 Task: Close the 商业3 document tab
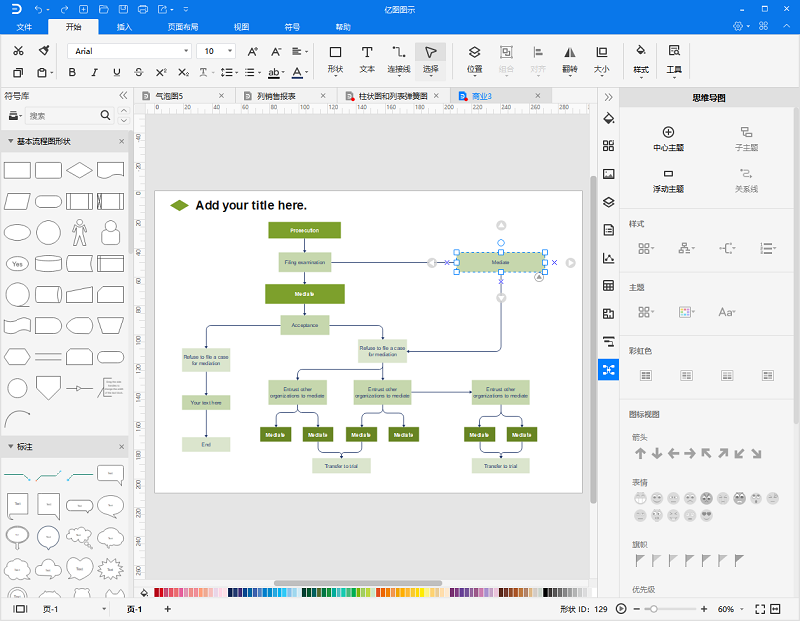pyautogui.click(x=537, y=95)
